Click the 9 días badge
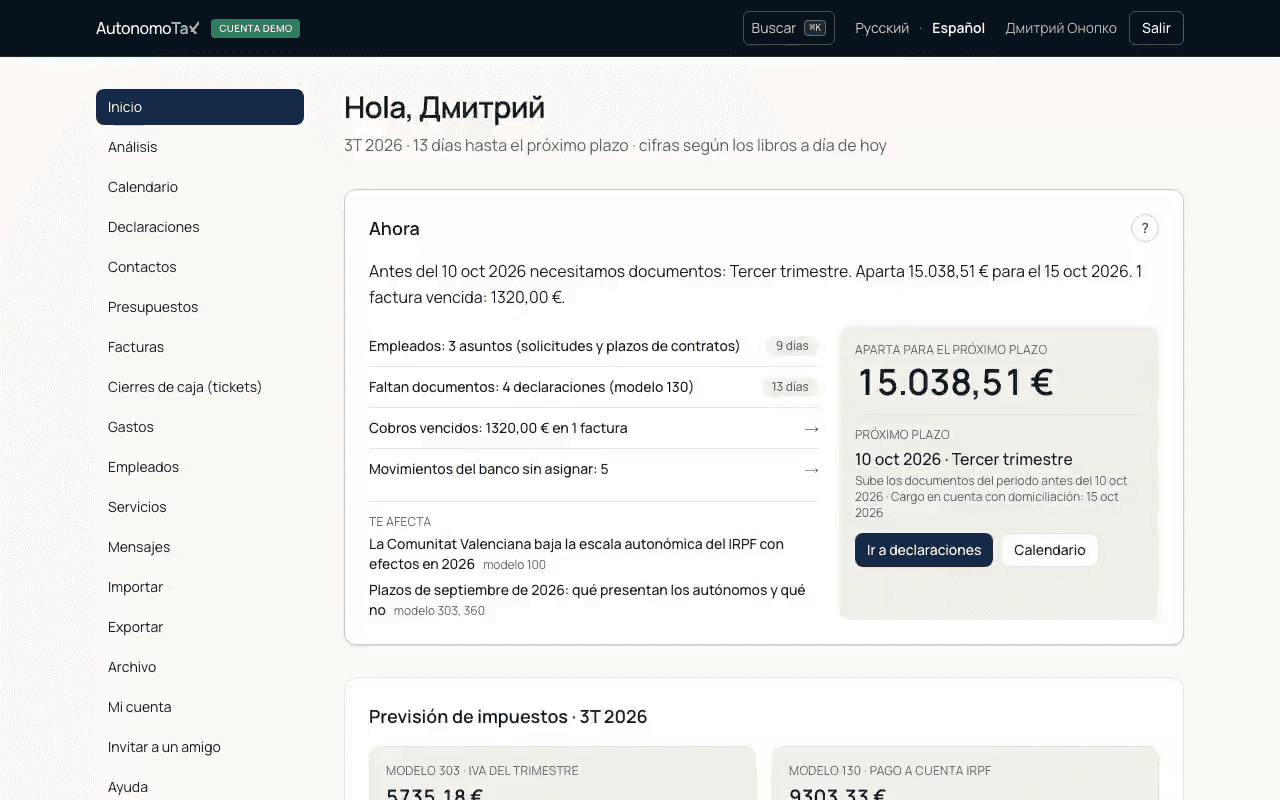 pos(791,346)
